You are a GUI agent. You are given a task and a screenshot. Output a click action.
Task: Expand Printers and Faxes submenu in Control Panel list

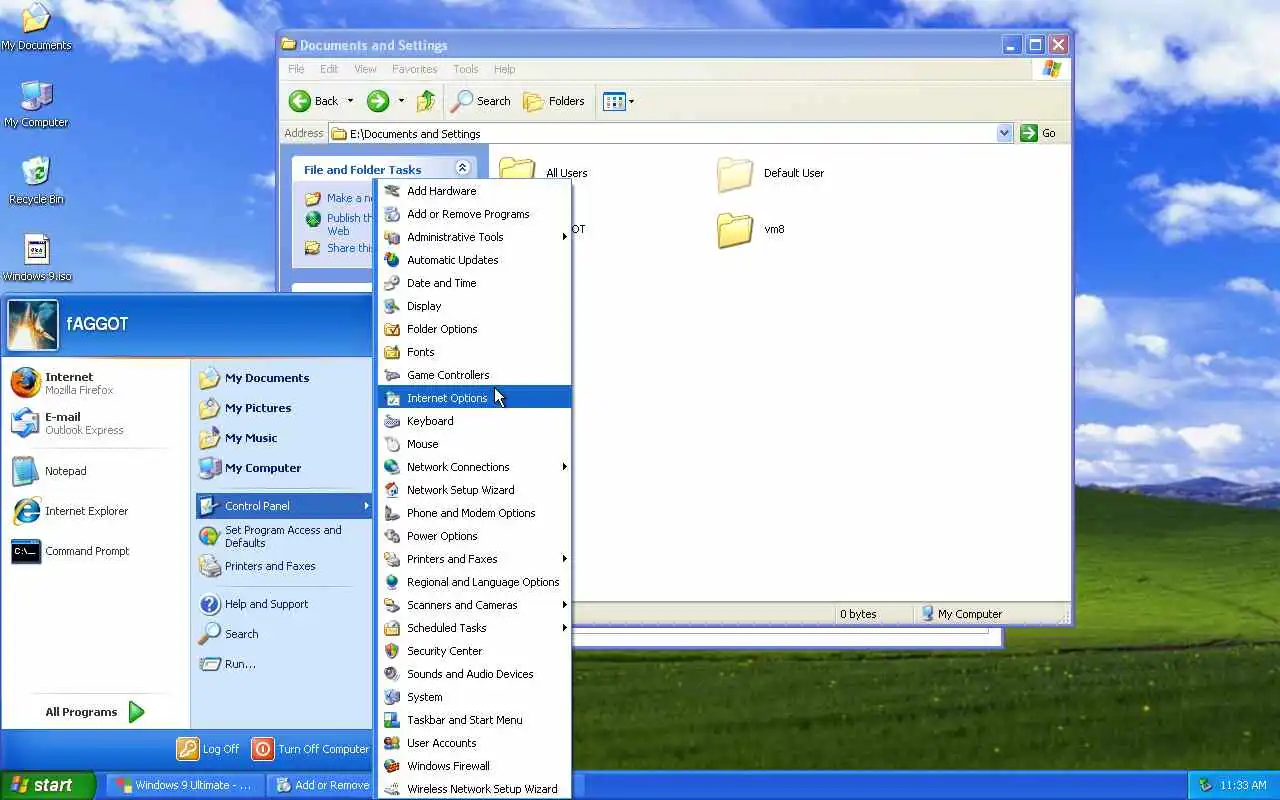pyautogui.click(x=475, y=559)
